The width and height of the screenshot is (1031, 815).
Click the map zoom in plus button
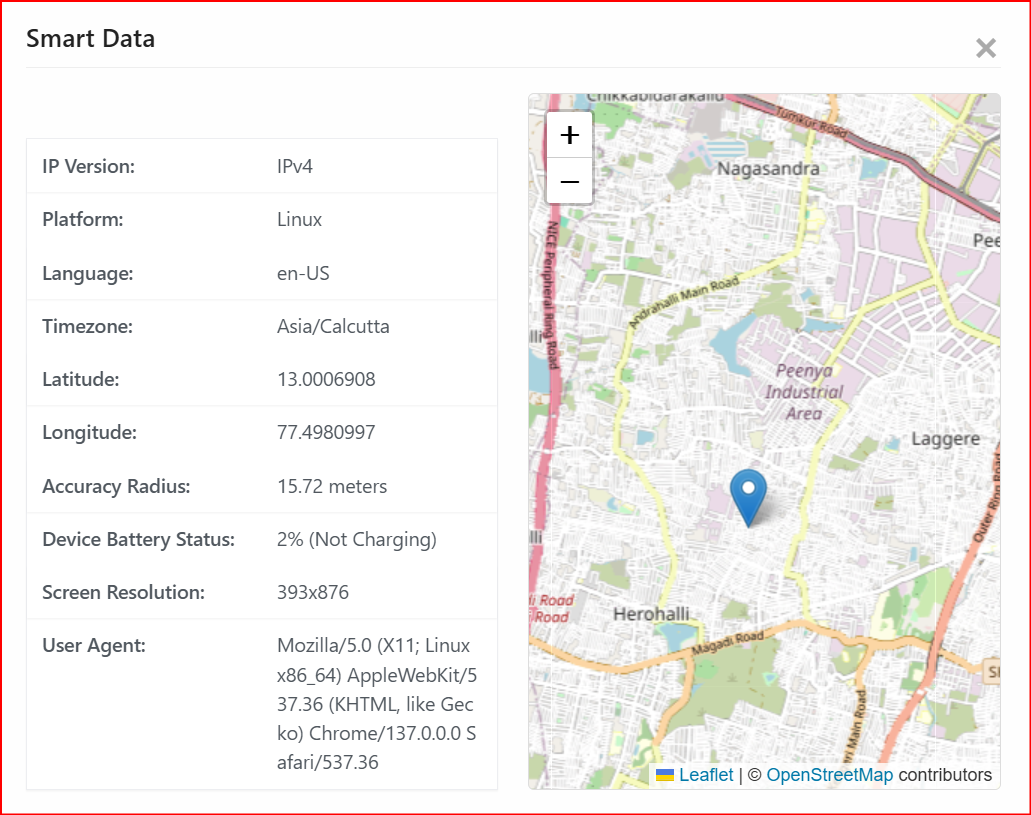coord(570,135)
